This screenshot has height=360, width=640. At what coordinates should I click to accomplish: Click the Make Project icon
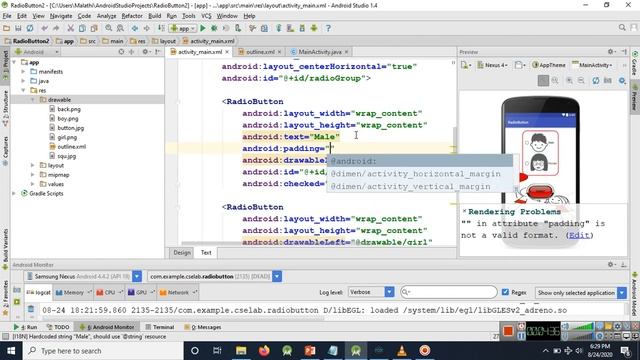point(161,28)
